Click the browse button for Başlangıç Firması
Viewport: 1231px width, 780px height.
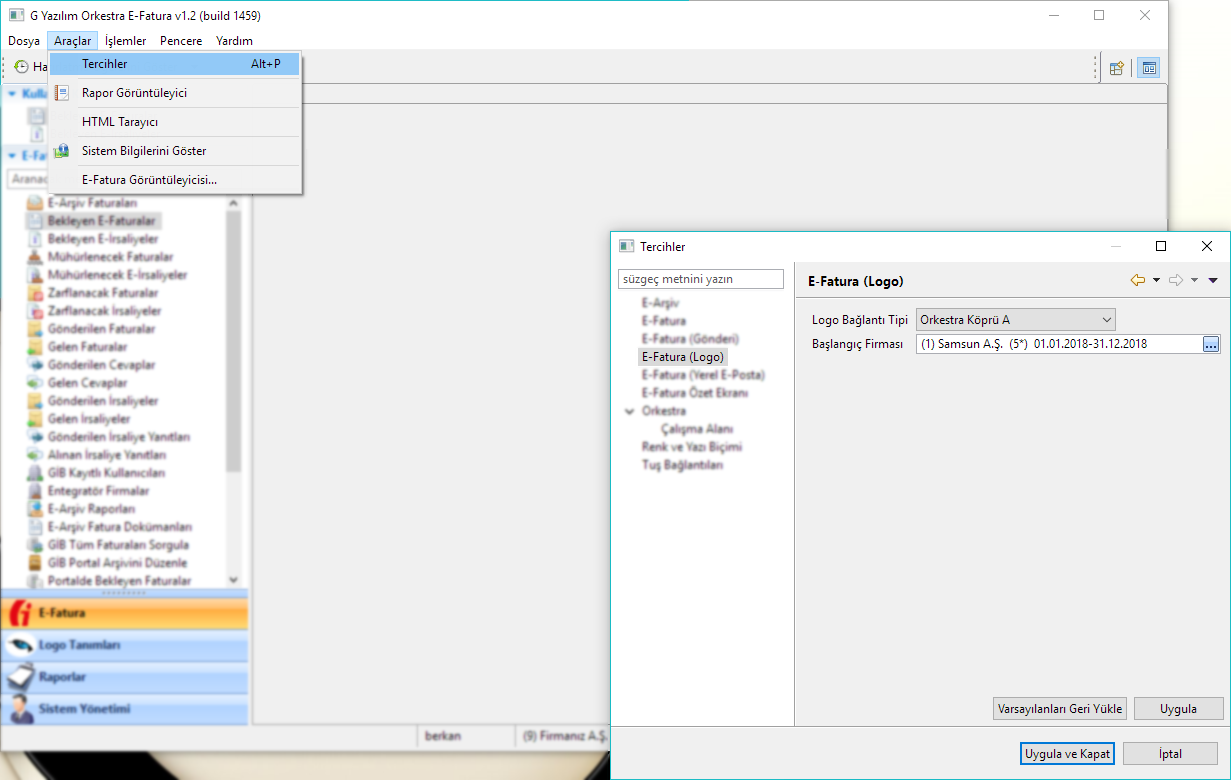pos(1210,344)
